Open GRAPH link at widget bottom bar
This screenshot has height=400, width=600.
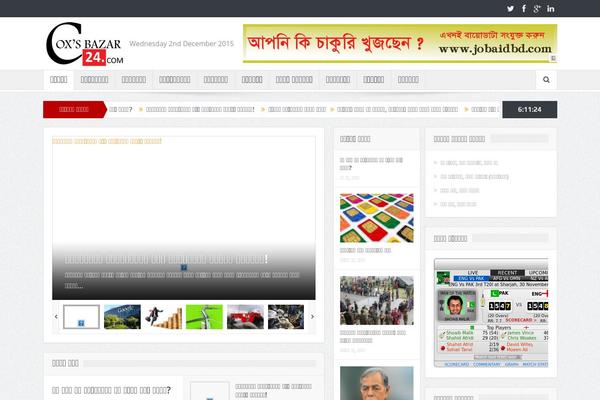pyautogui.click(x=512, y=364)
